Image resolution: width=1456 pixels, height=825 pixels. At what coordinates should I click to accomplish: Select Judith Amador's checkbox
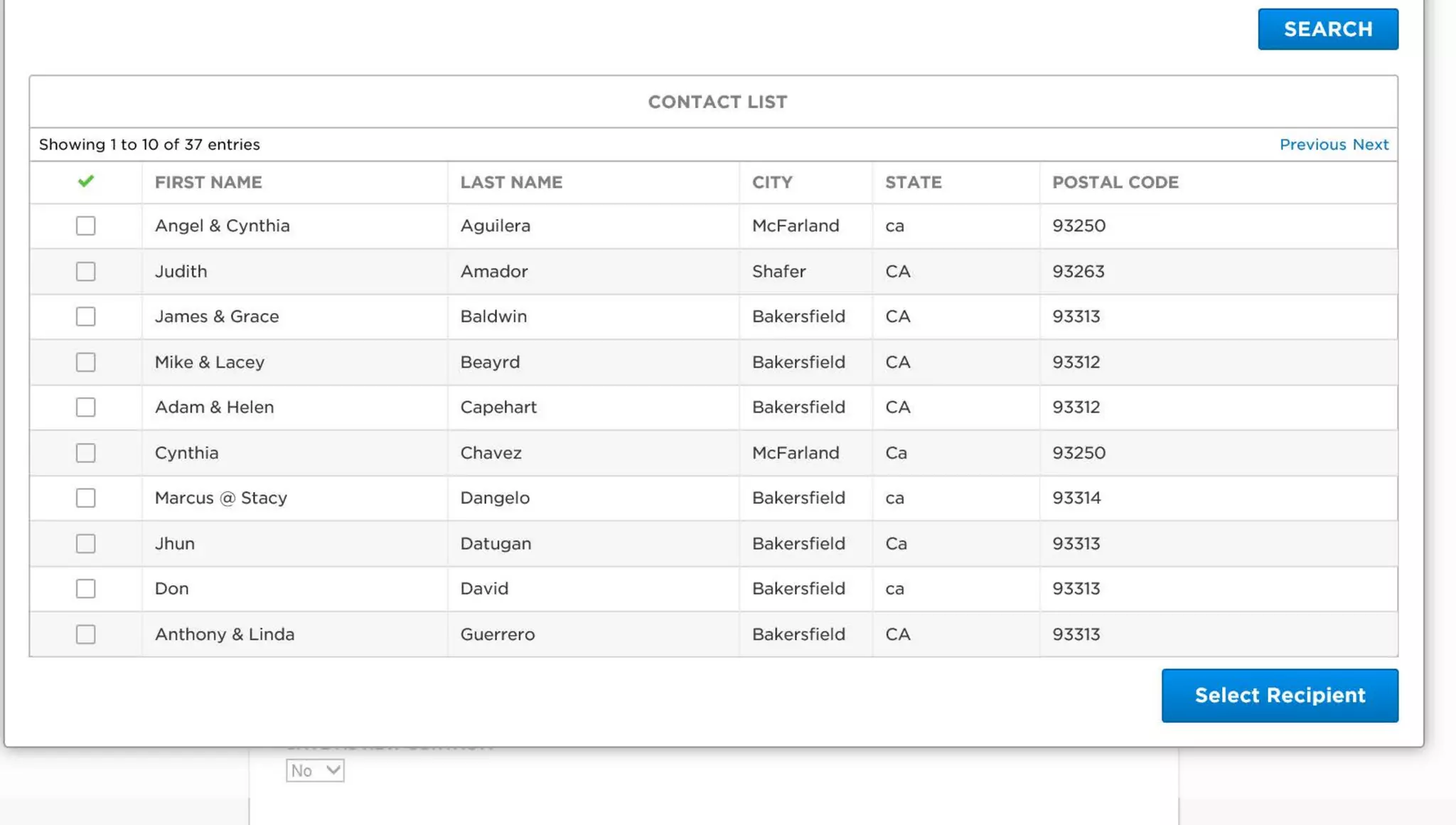pyautogui.click(x=86, y=272)
